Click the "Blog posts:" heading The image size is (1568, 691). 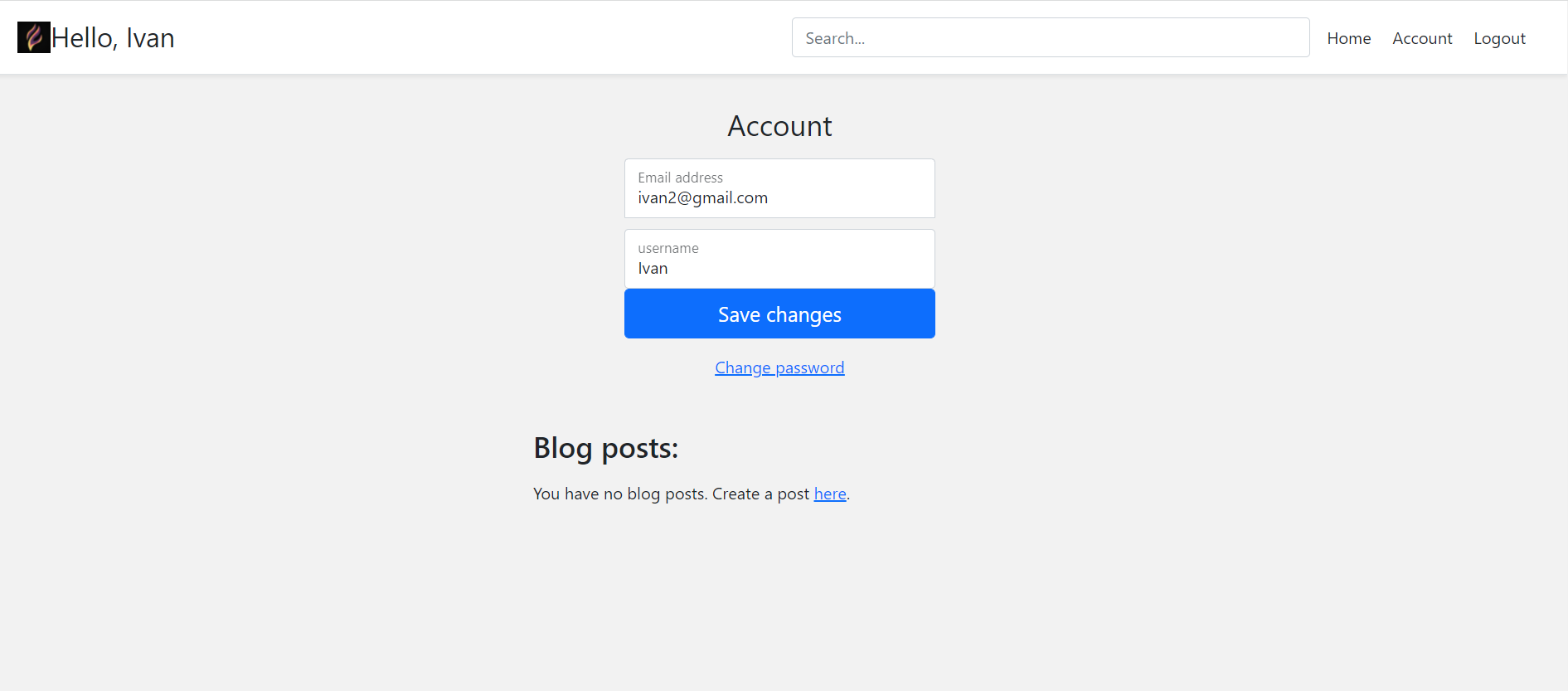click(x=606, y=448)
